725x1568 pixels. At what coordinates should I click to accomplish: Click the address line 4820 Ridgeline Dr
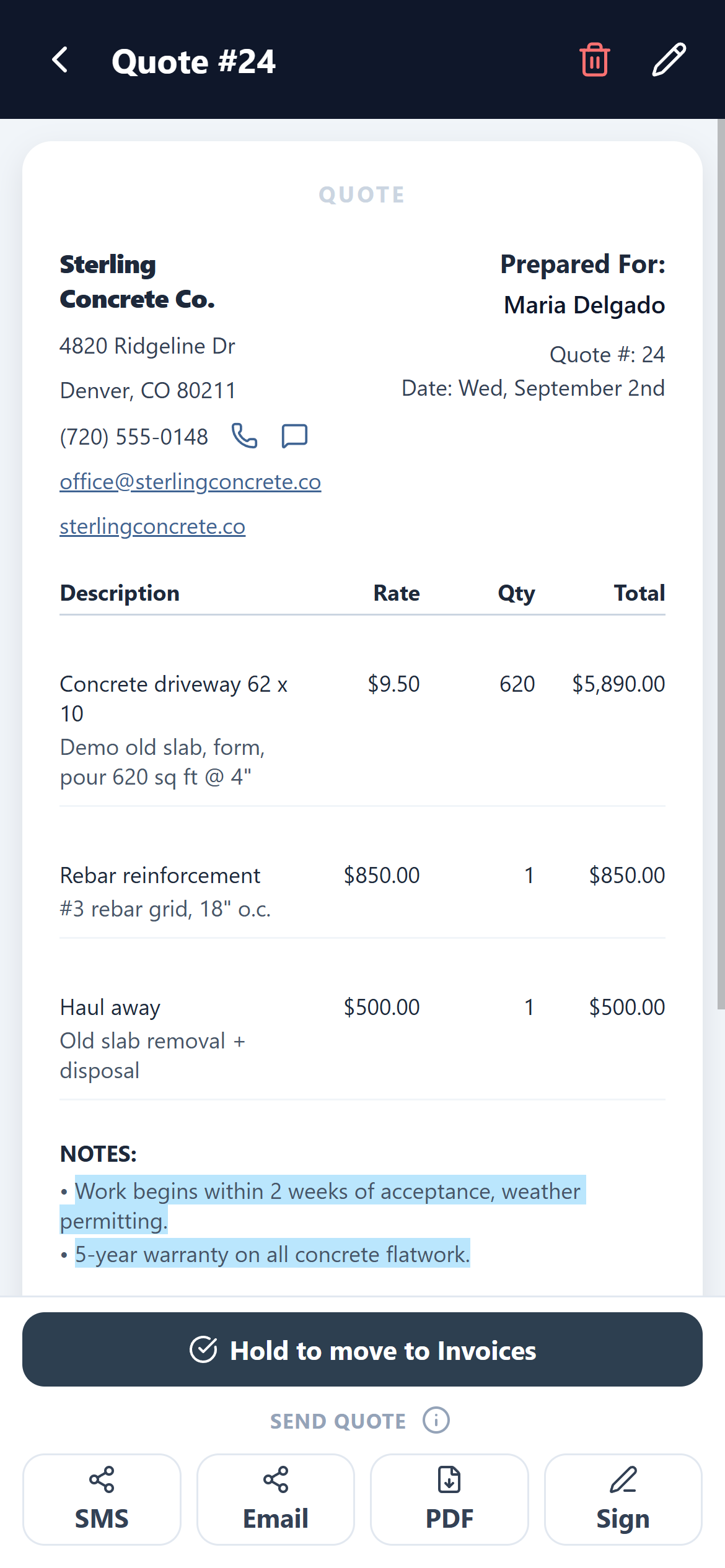pos(147,346)
